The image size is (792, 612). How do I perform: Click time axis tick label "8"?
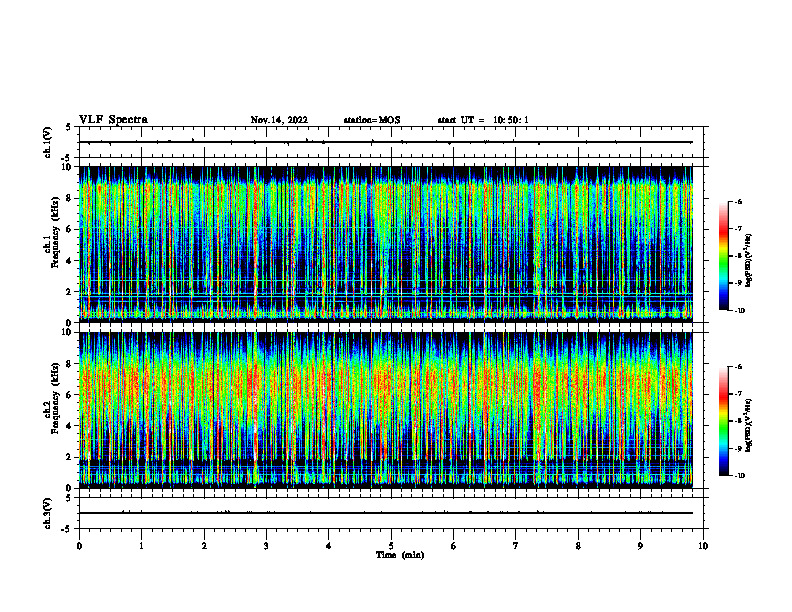coord(578,546)
